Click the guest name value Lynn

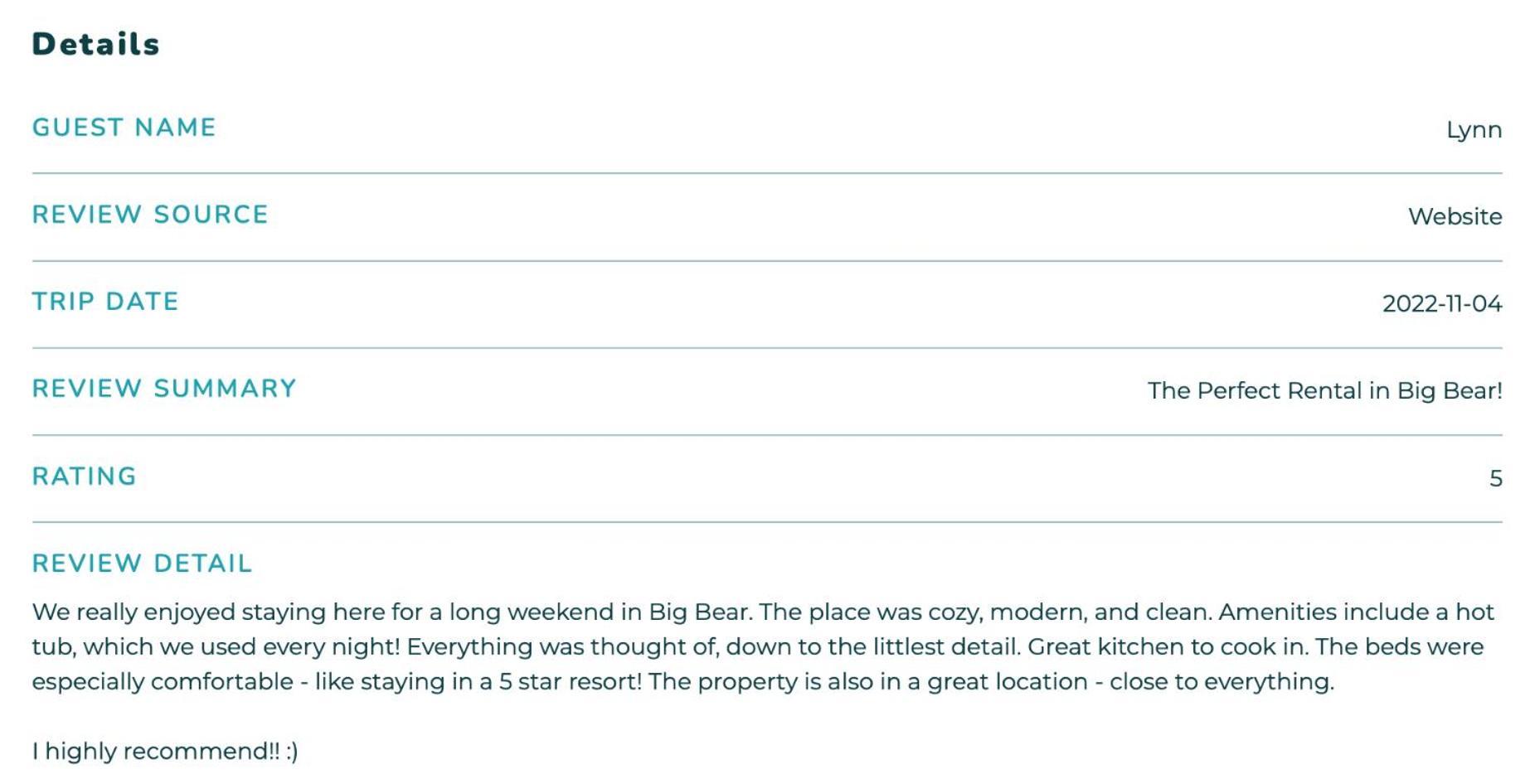click(x=1474, y=130)
